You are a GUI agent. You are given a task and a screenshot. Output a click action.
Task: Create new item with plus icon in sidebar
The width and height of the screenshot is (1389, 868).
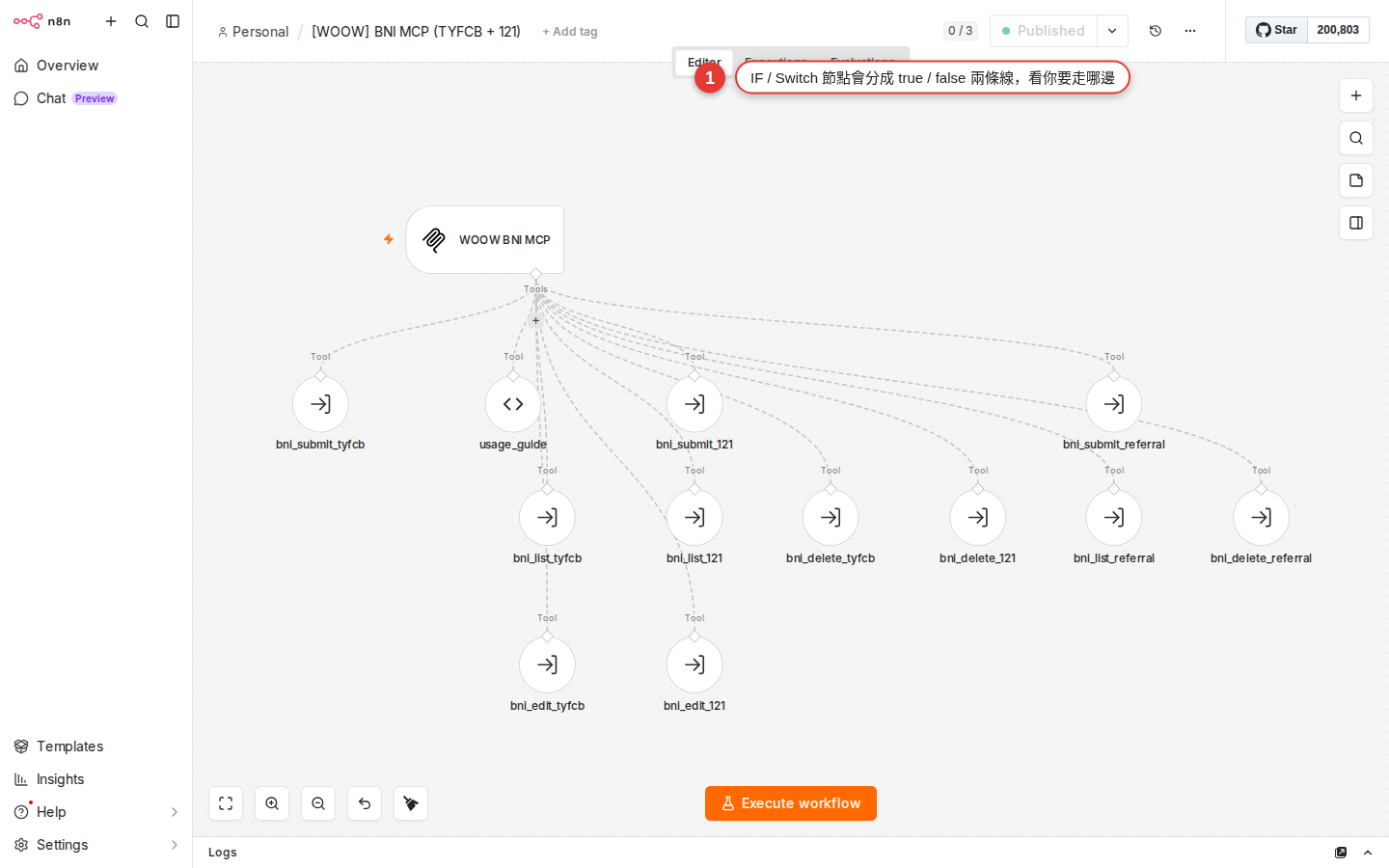[111, 21]
